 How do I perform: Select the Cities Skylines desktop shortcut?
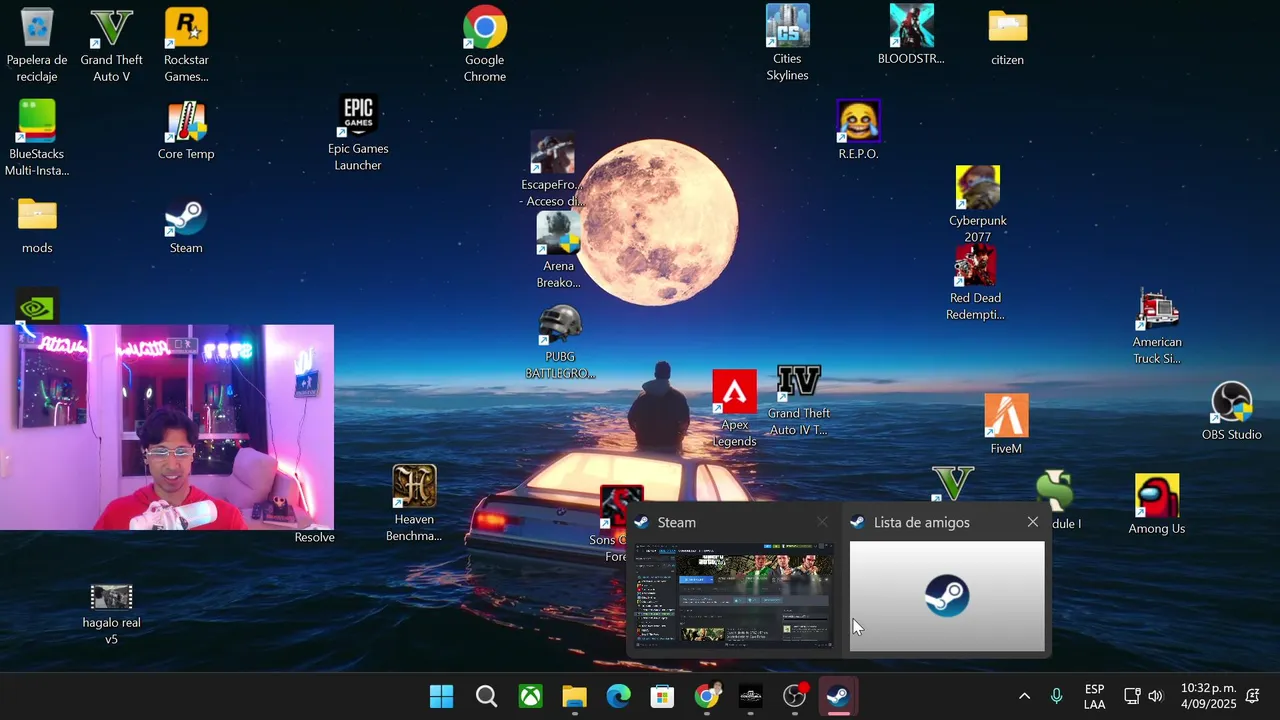point(787,44)
